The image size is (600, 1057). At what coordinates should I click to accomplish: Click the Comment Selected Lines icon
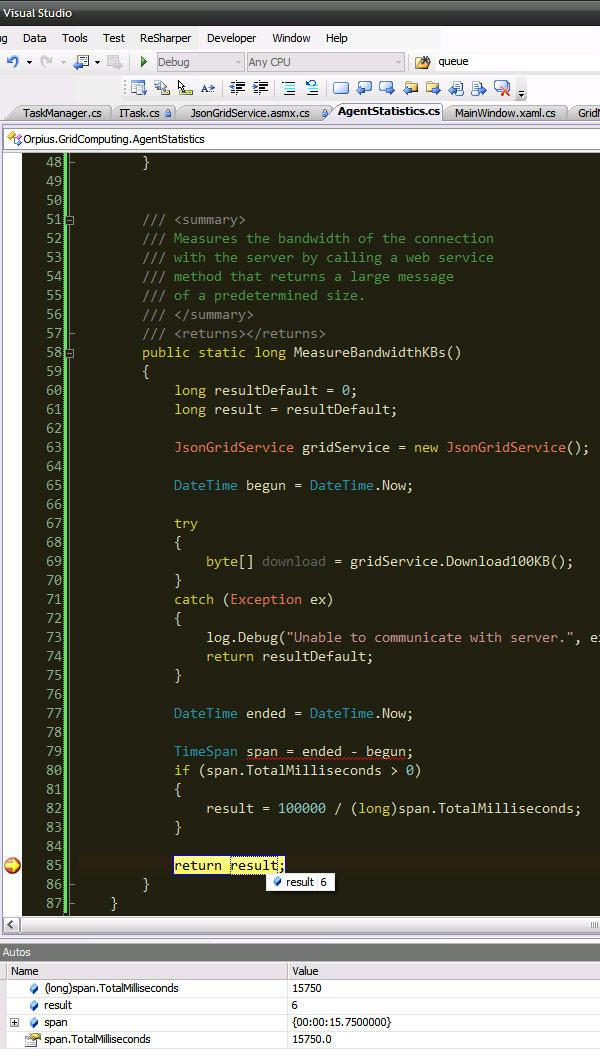(289, 88)
